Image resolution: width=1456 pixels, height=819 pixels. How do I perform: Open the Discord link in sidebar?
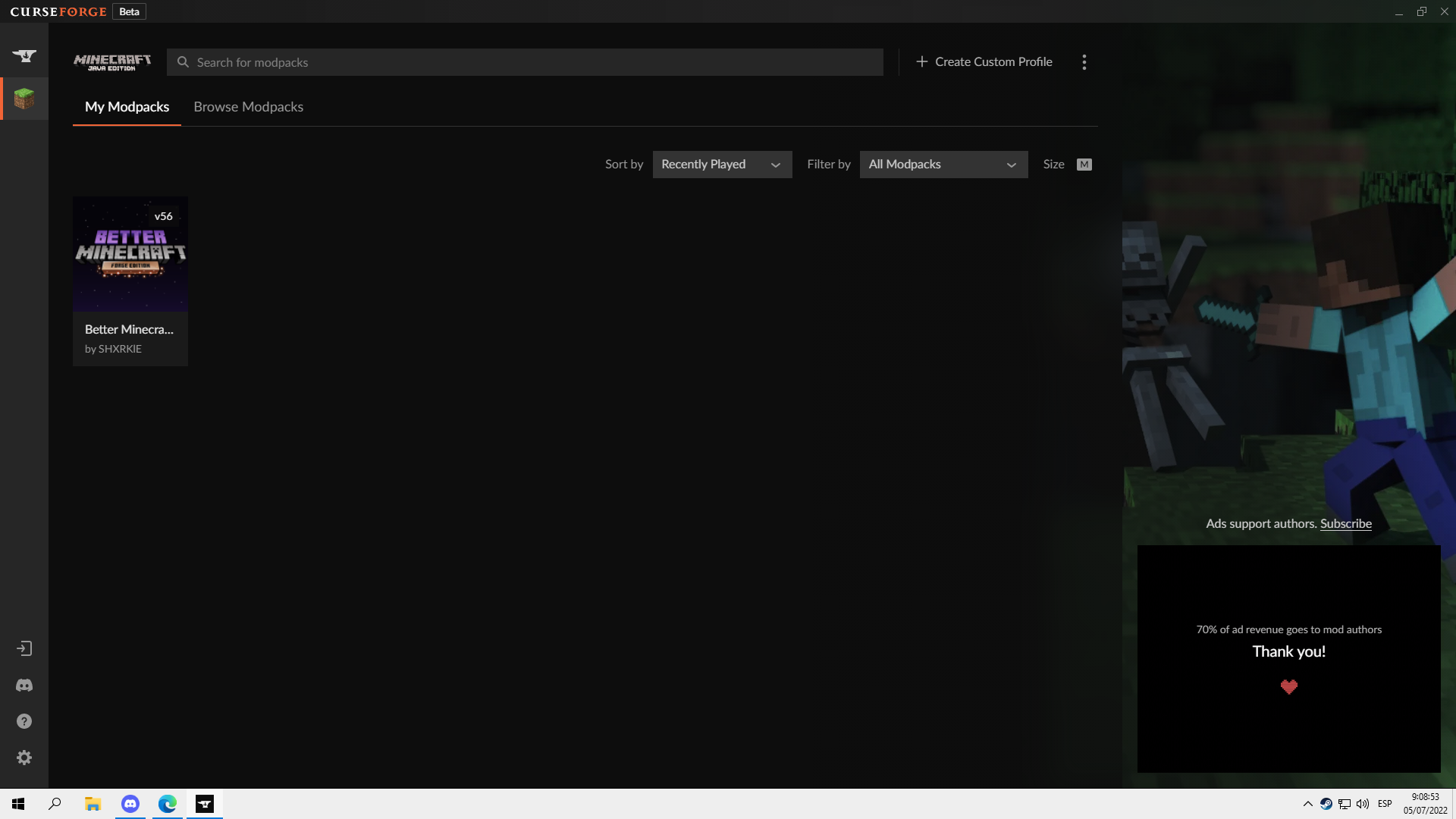pos(24,685)
